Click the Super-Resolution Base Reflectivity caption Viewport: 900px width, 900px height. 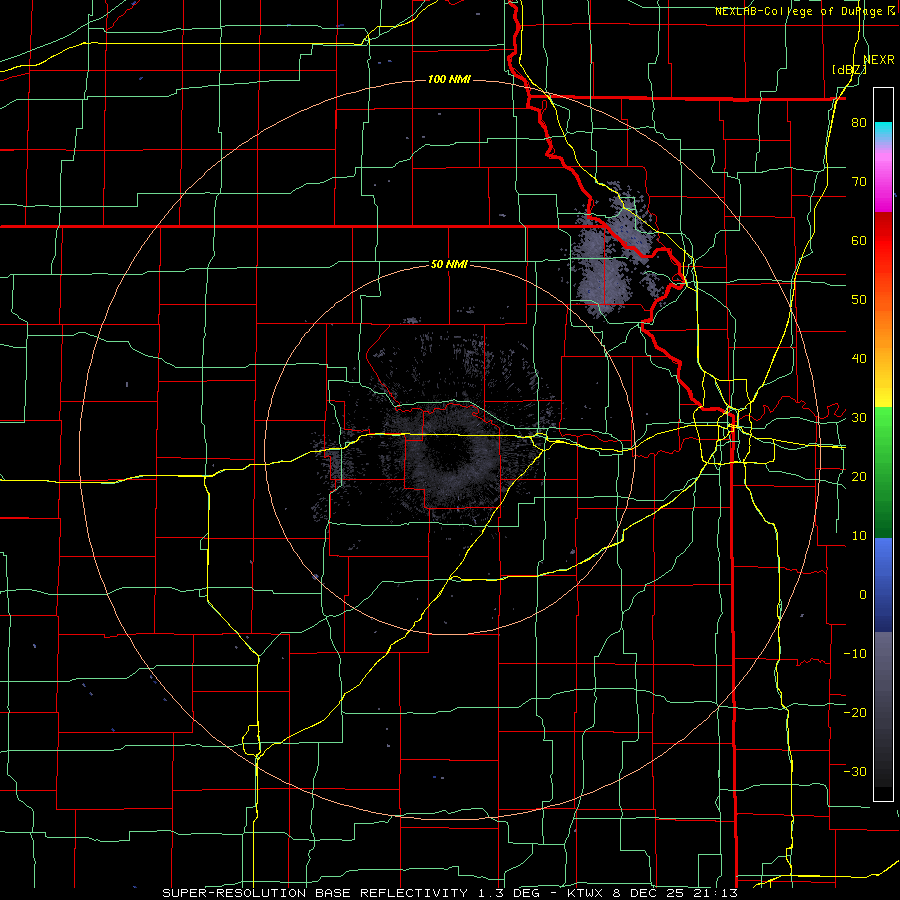tap(449, 893)
